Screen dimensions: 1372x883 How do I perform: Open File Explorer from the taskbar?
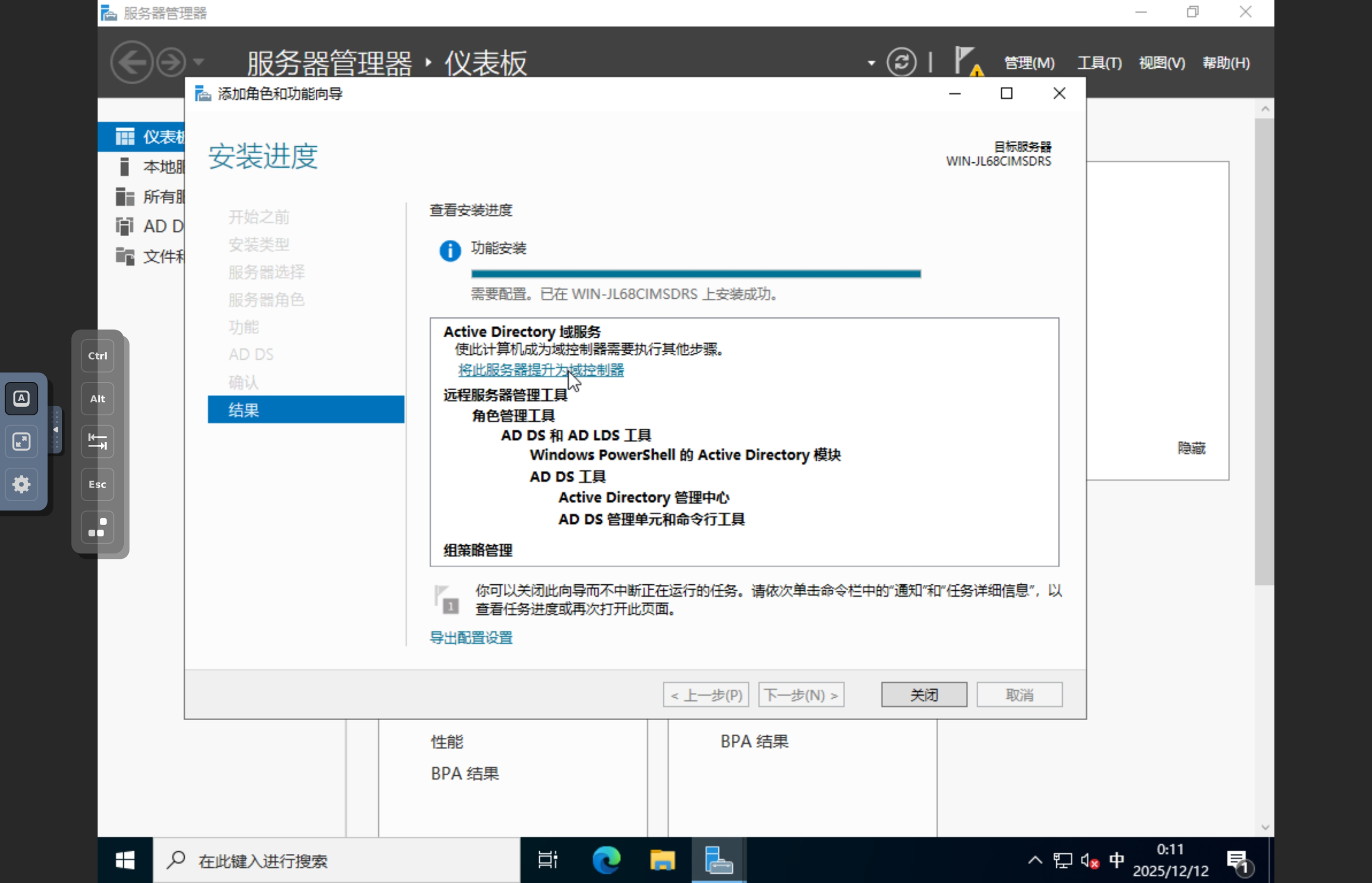pos(662,860)
